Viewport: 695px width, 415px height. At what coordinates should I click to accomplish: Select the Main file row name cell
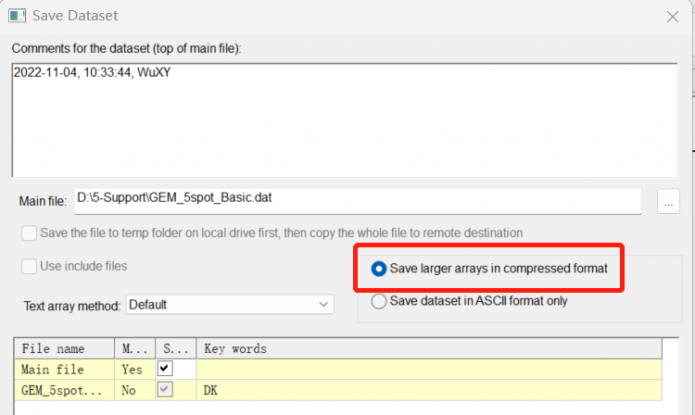pos(63,369)
